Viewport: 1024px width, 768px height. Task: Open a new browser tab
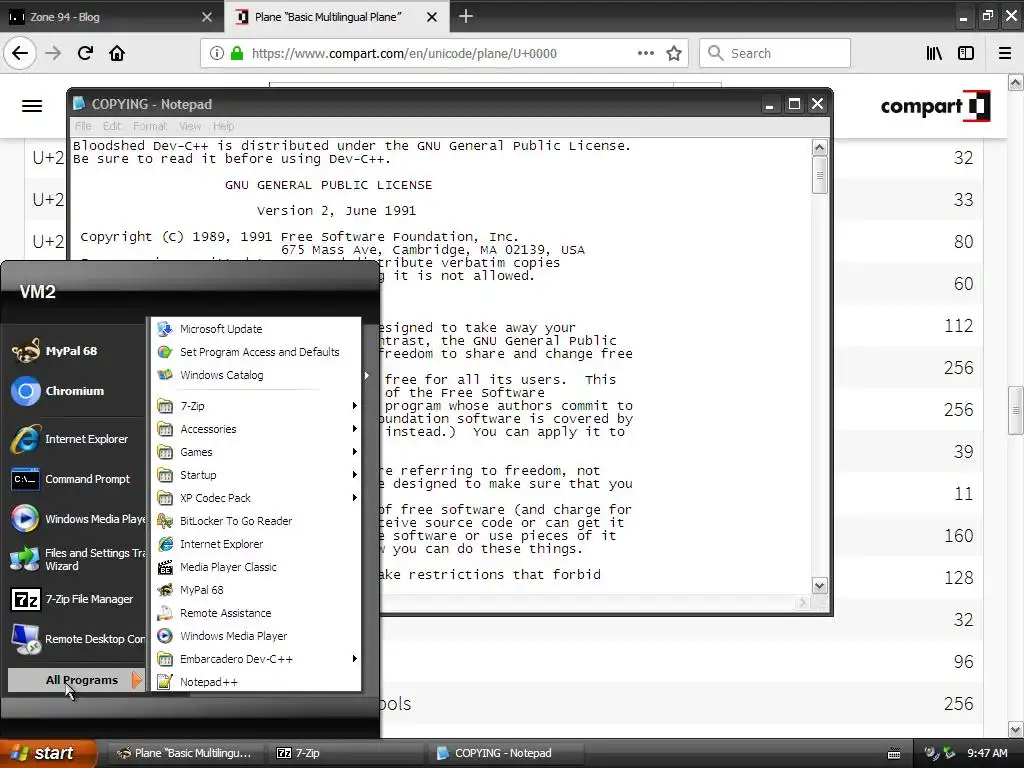click(x=466, y=16)
